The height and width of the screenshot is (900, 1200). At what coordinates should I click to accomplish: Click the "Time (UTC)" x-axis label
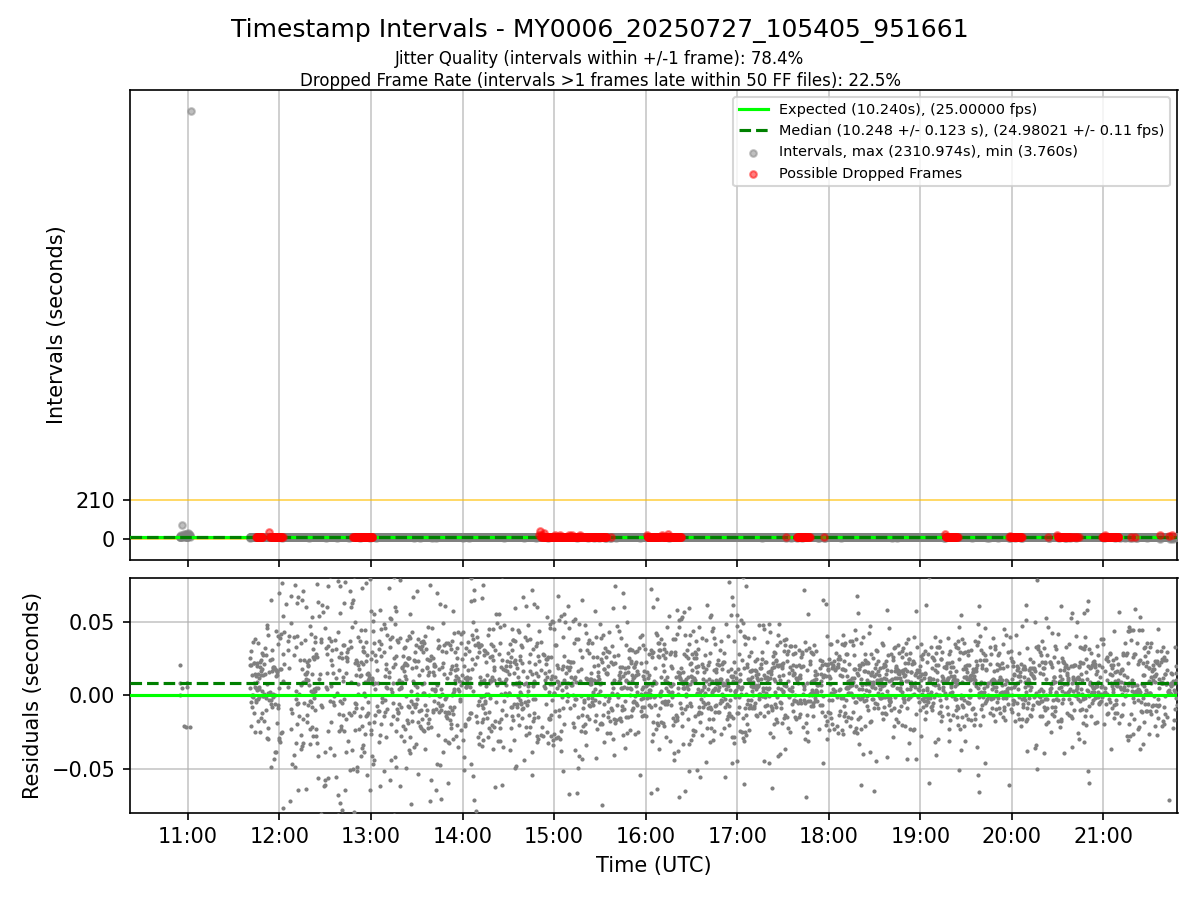tap(653, 865)
